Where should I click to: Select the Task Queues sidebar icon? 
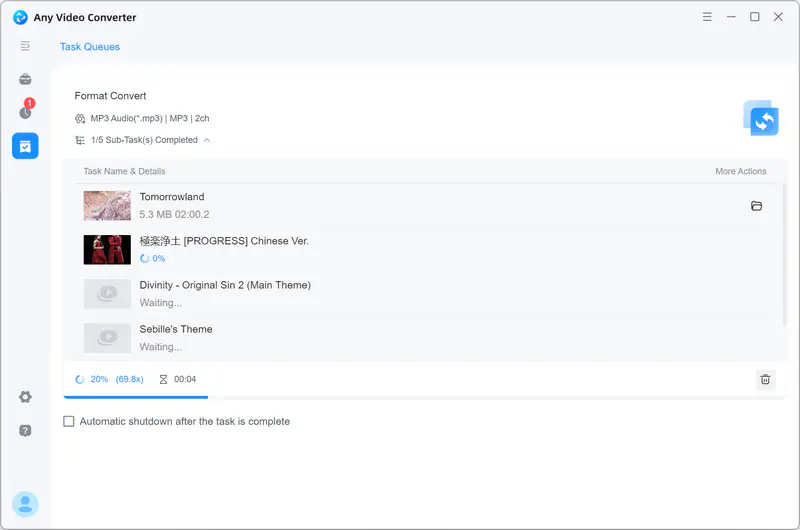coord(25,146)
